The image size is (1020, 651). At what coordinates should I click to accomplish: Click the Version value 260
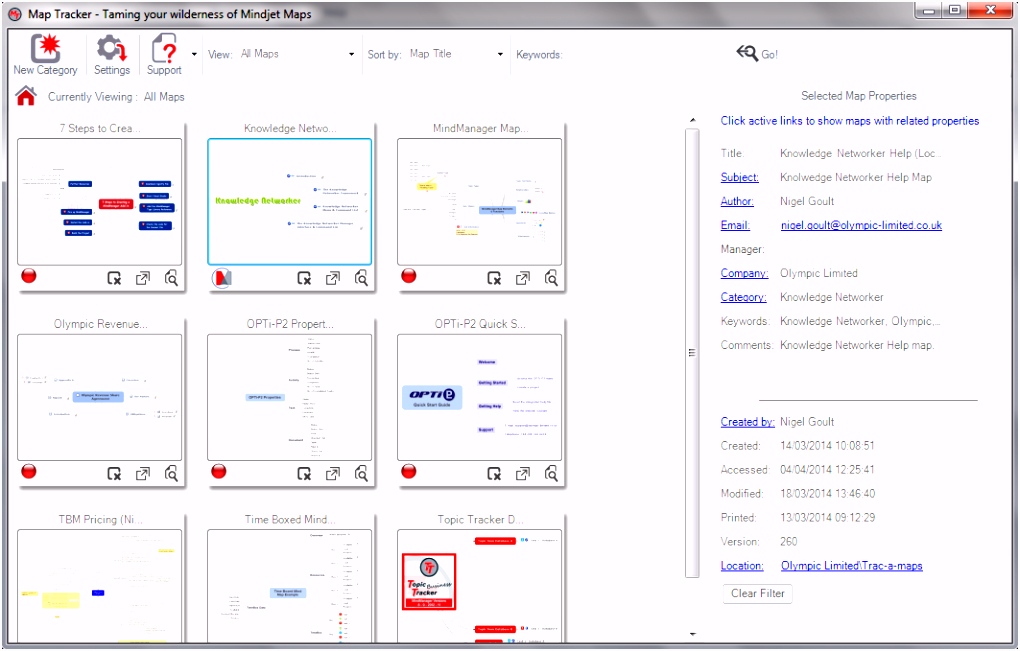(788, 542)
